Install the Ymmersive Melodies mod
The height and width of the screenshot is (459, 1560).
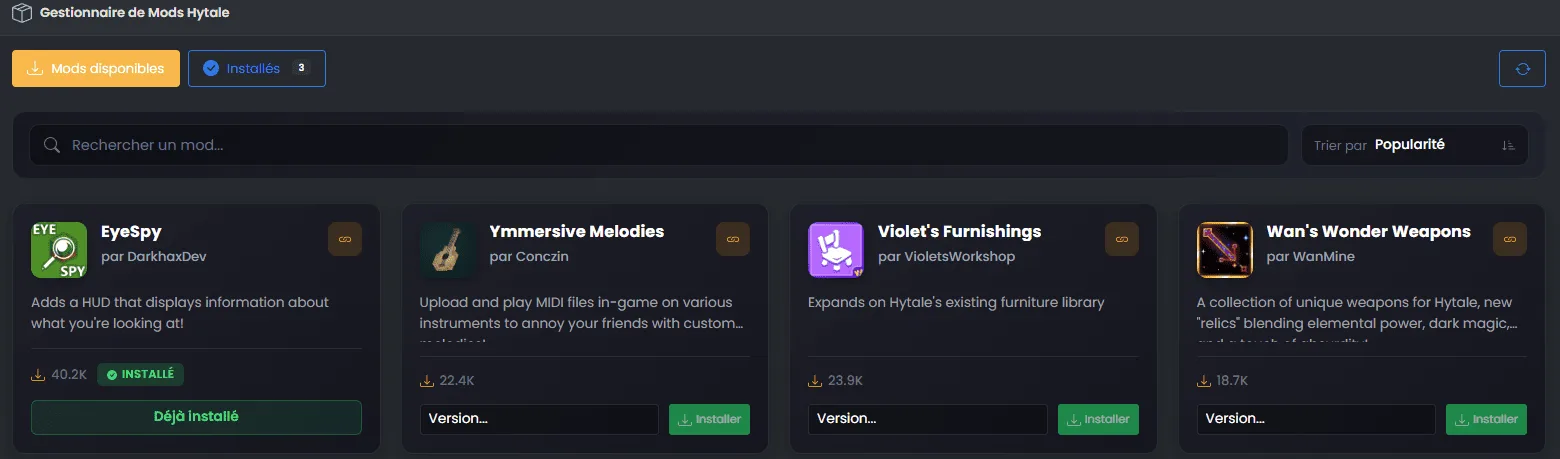coord(709,419)
